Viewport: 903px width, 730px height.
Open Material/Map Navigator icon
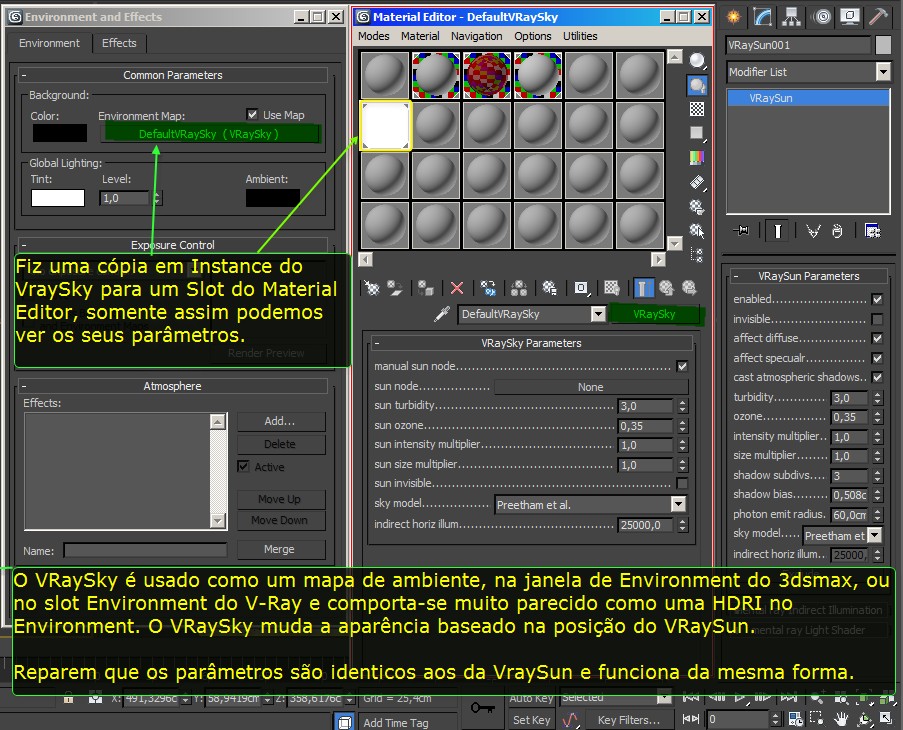pos(697,254)
